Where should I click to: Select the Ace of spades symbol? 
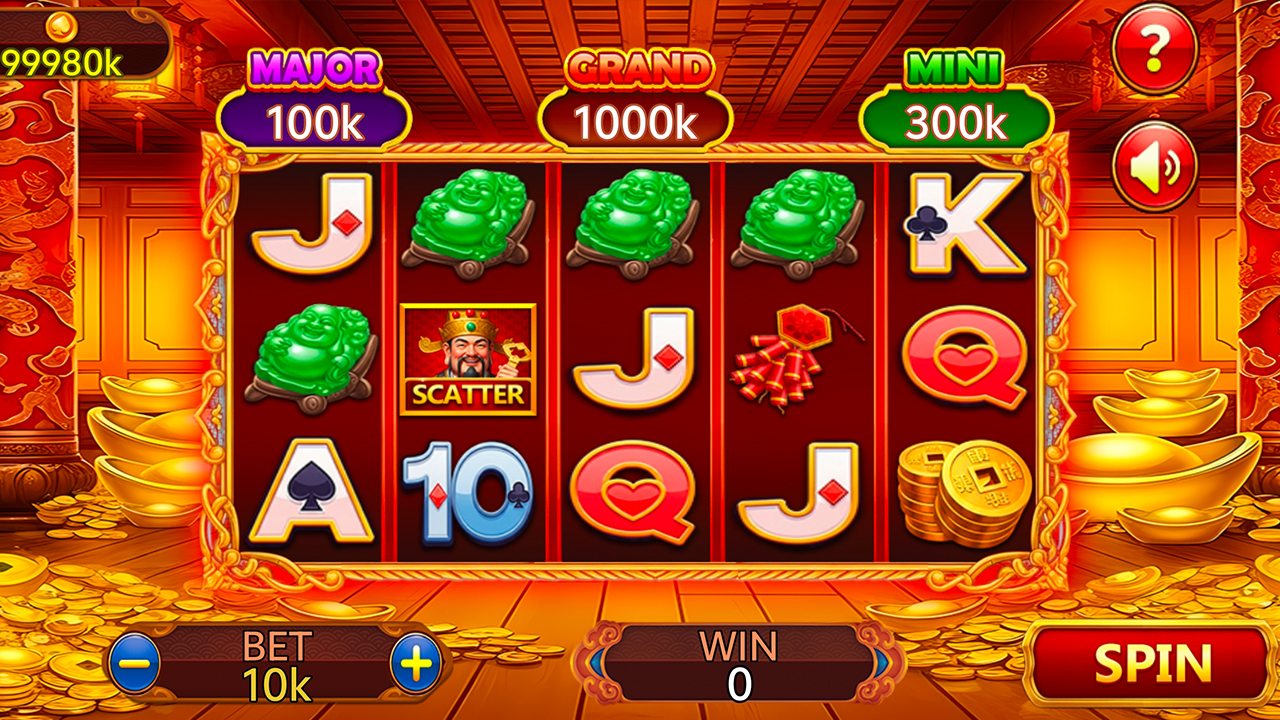[x=311, y=492]
